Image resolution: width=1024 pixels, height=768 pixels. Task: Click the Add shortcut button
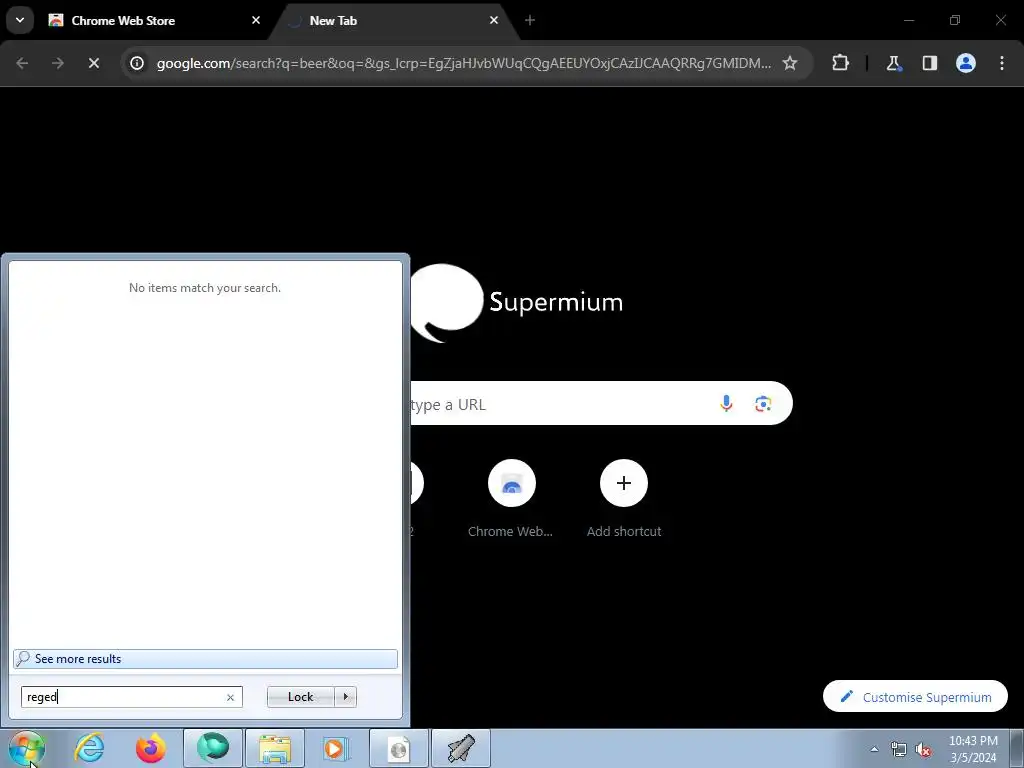tap(624, 498)
